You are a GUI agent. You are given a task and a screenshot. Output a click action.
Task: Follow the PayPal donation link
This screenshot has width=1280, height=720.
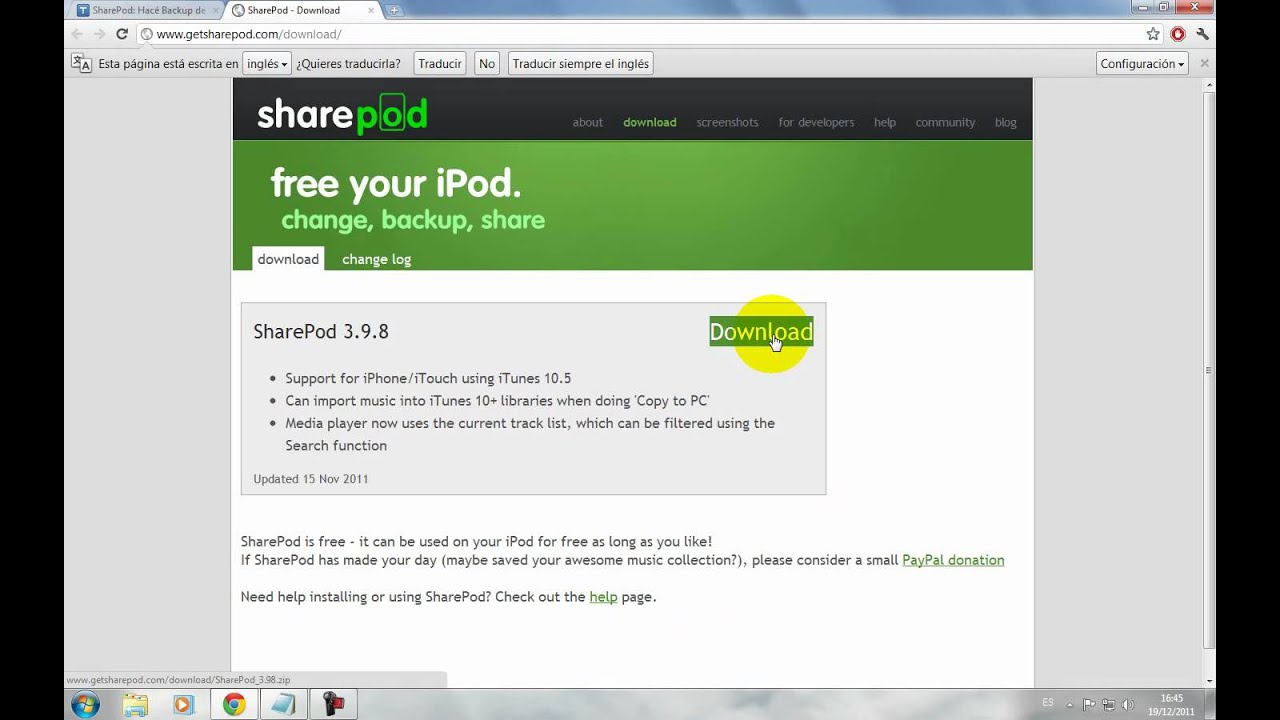(953, 560)
